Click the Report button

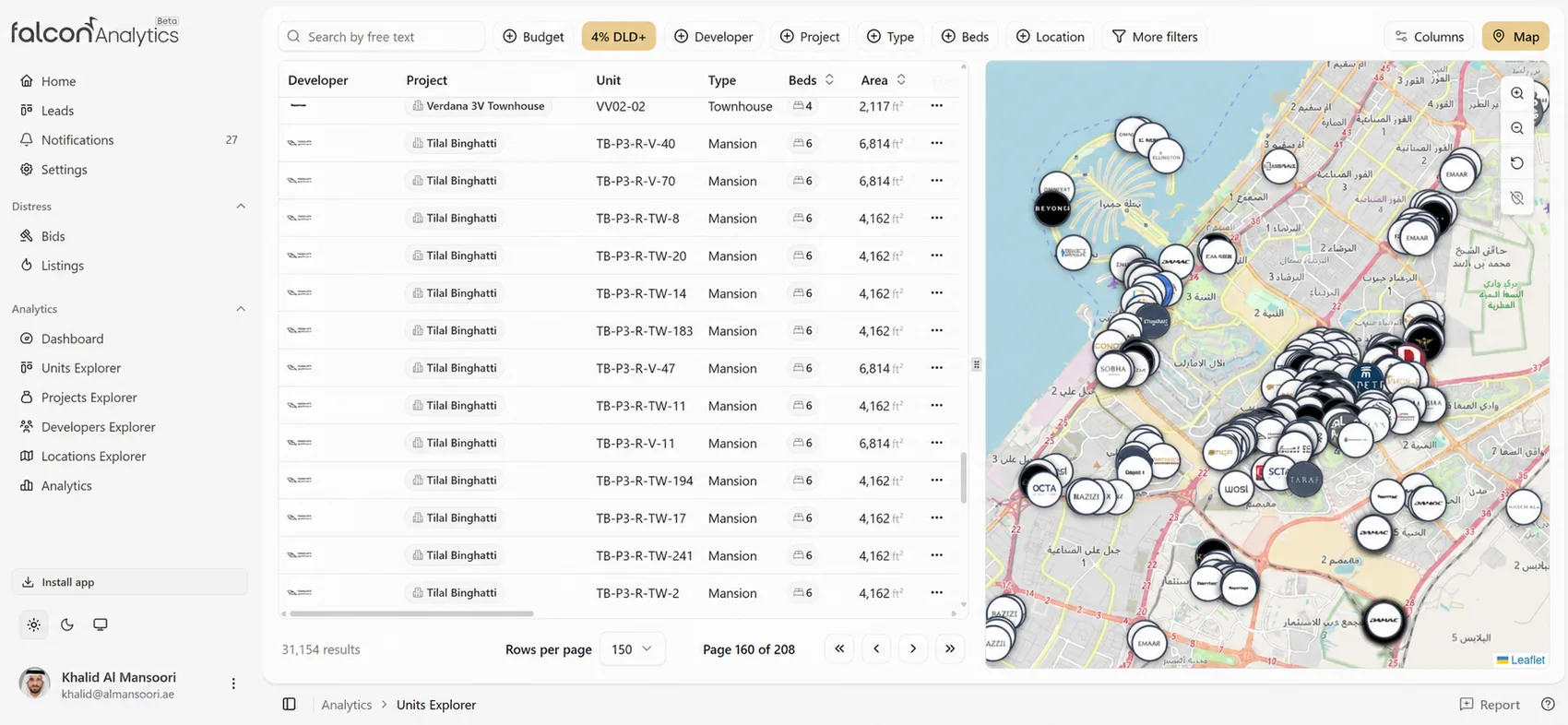click(1490, 705)
